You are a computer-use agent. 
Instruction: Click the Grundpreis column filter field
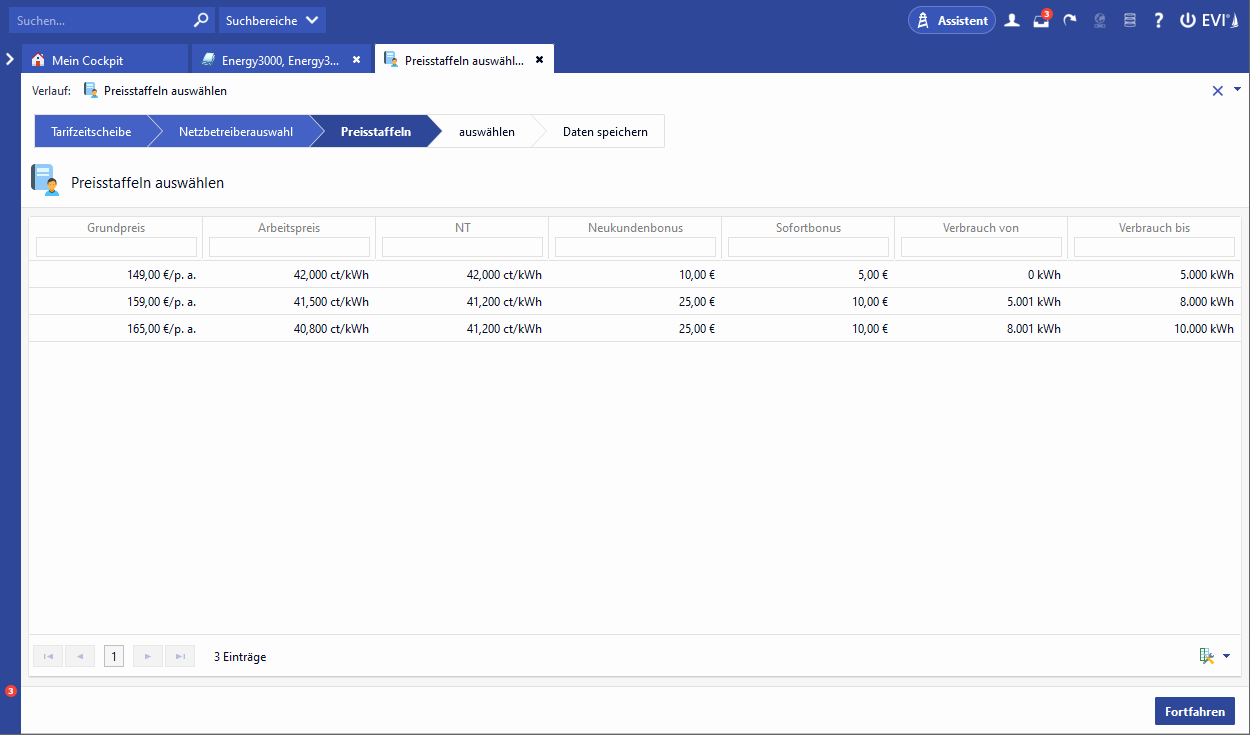coord(116,247)
